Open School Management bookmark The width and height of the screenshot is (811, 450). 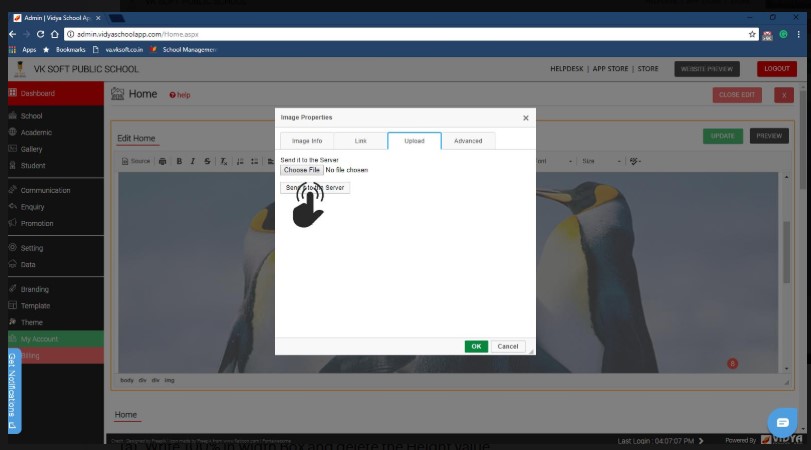point(183,50)
